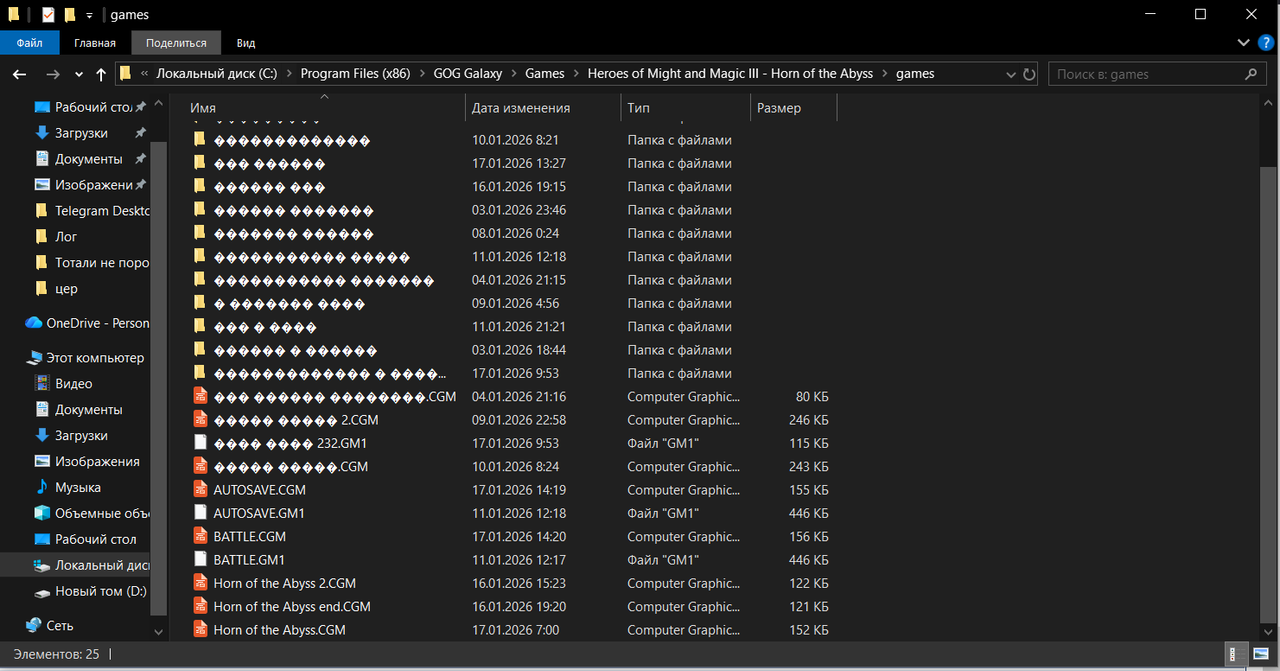The width and height of the screenshot is (1280, 671).
Task: Select the file Horn of the Abyss.CGM
Action: [x=280, y=630]
